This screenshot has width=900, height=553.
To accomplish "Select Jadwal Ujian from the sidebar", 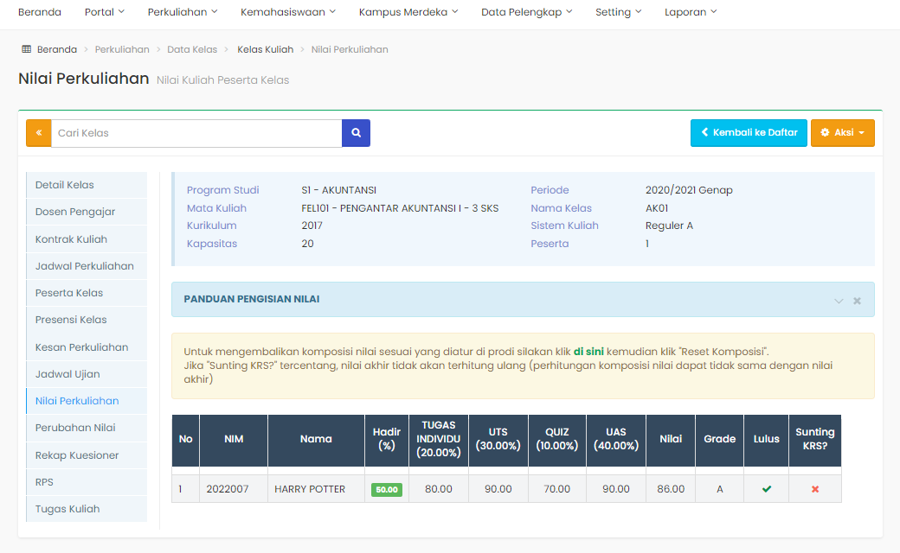I will 67,374.
